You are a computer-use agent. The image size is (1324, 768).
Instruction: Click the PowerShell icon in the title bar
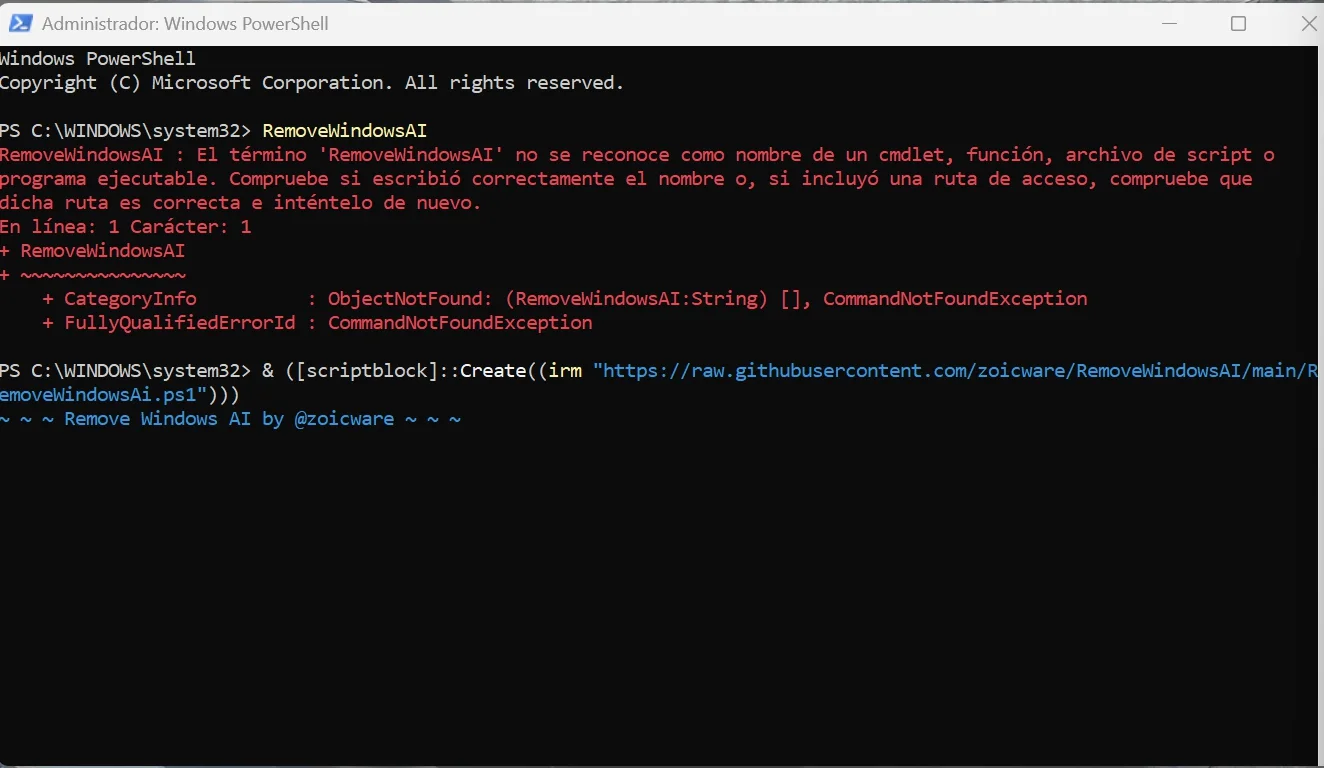coord(21,23)
